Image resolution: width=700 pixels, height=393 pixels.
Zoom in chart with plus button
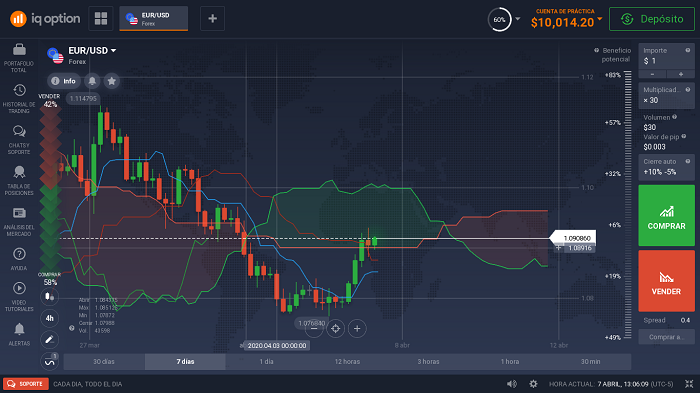click(x=357, y=329)
